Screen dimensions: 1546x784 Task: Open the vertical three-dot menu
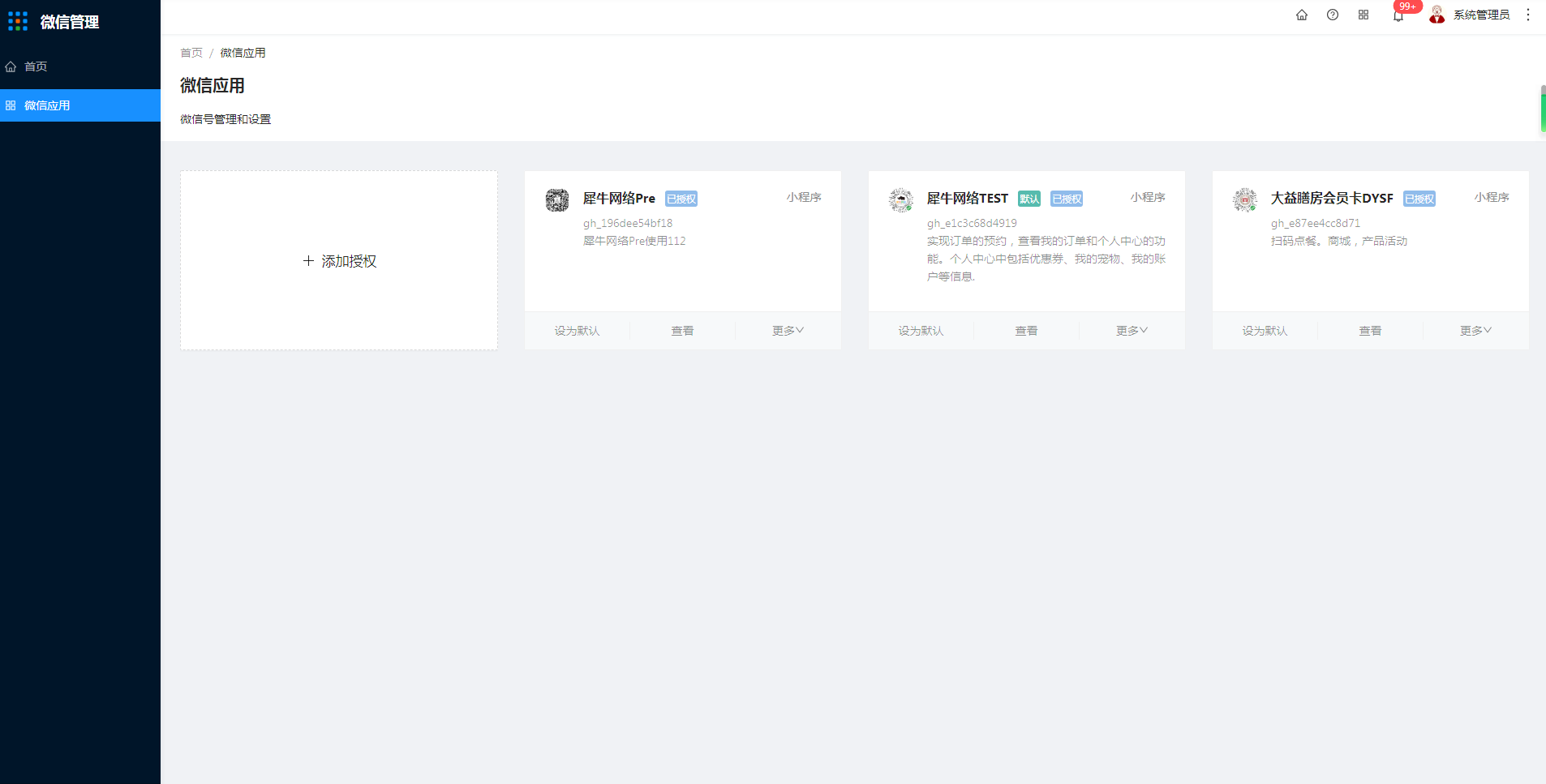click(x=1528, y=15)
